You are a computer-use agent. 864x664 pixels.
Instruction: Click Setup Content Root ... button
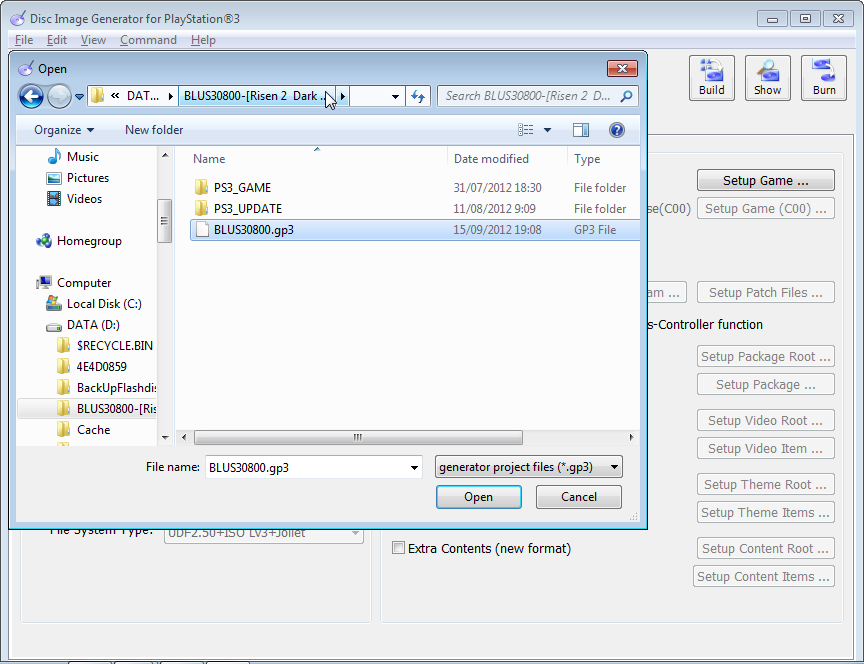(765, 548)
